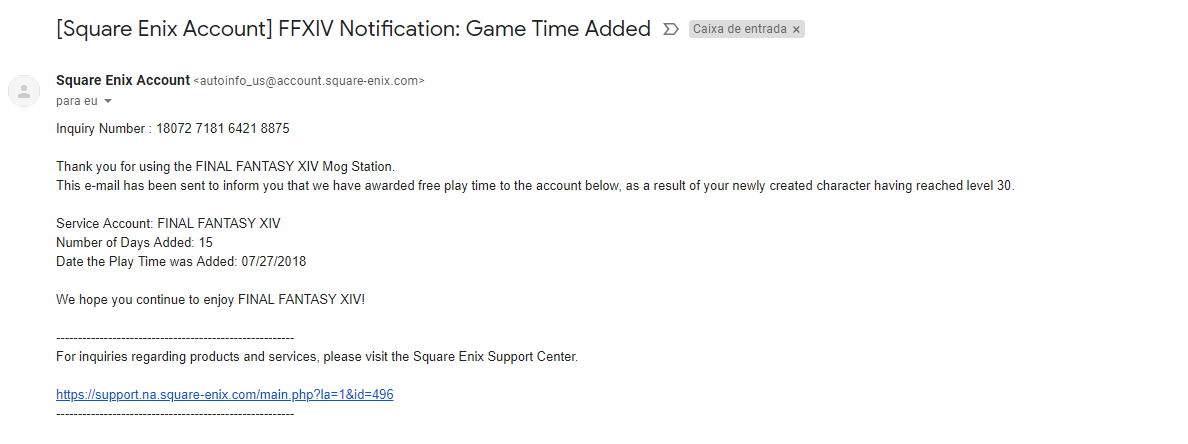Screen dimensions: 1188x444
Task: Click the For inquiries regarding products sentence
Action: click(x=317, y=356)
